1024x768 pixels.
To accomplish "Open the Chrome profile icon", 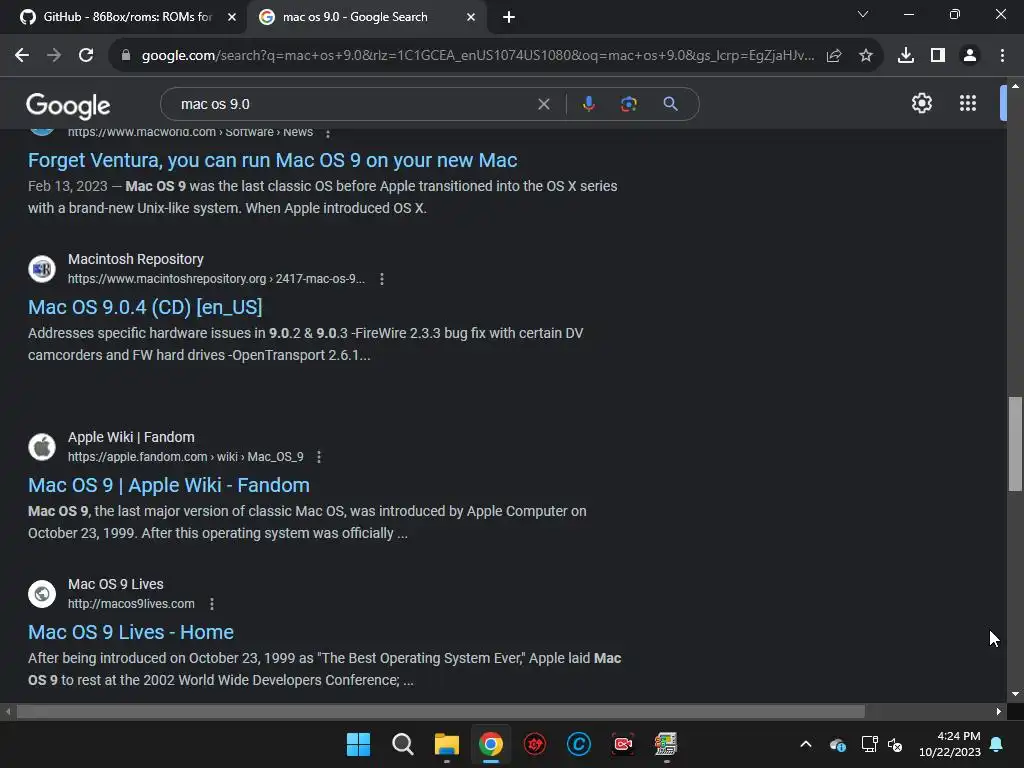I will [x=970, y=56].
